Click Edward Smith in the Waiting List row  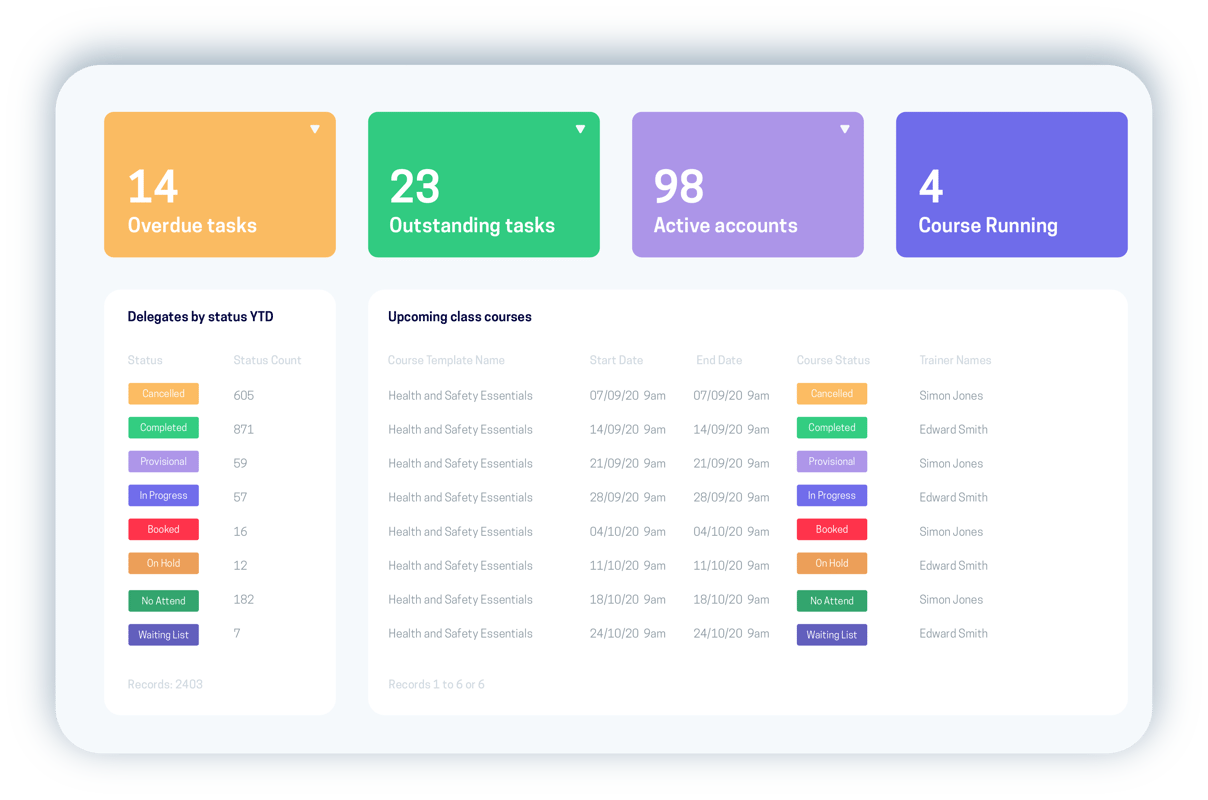coord(953,633)
